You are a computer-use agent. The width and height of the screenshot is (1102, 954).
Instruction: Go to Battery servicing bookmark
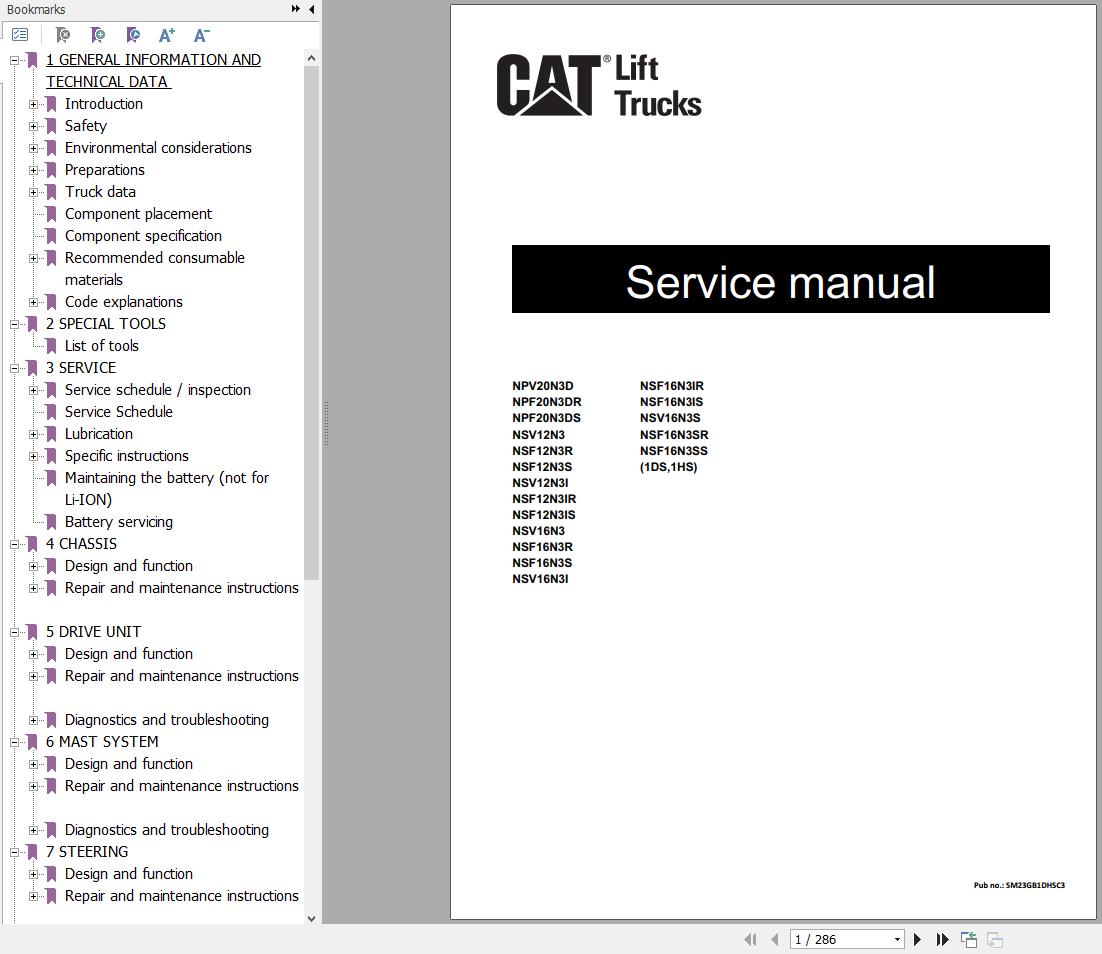[118, 521]
